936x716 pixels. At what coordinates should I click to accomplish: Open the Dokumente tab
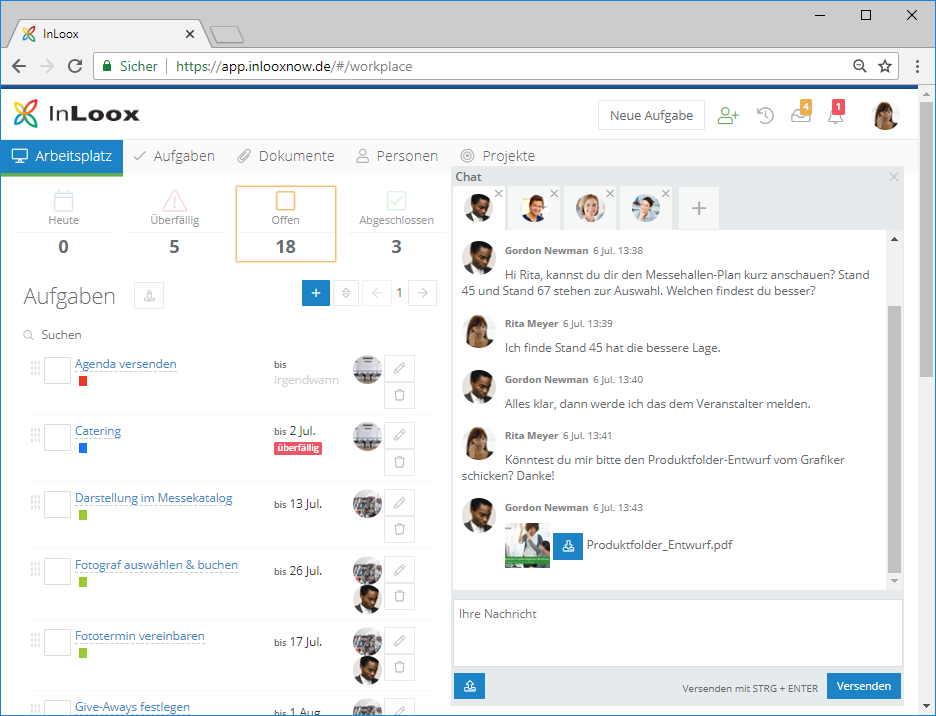tap(286, 156)
